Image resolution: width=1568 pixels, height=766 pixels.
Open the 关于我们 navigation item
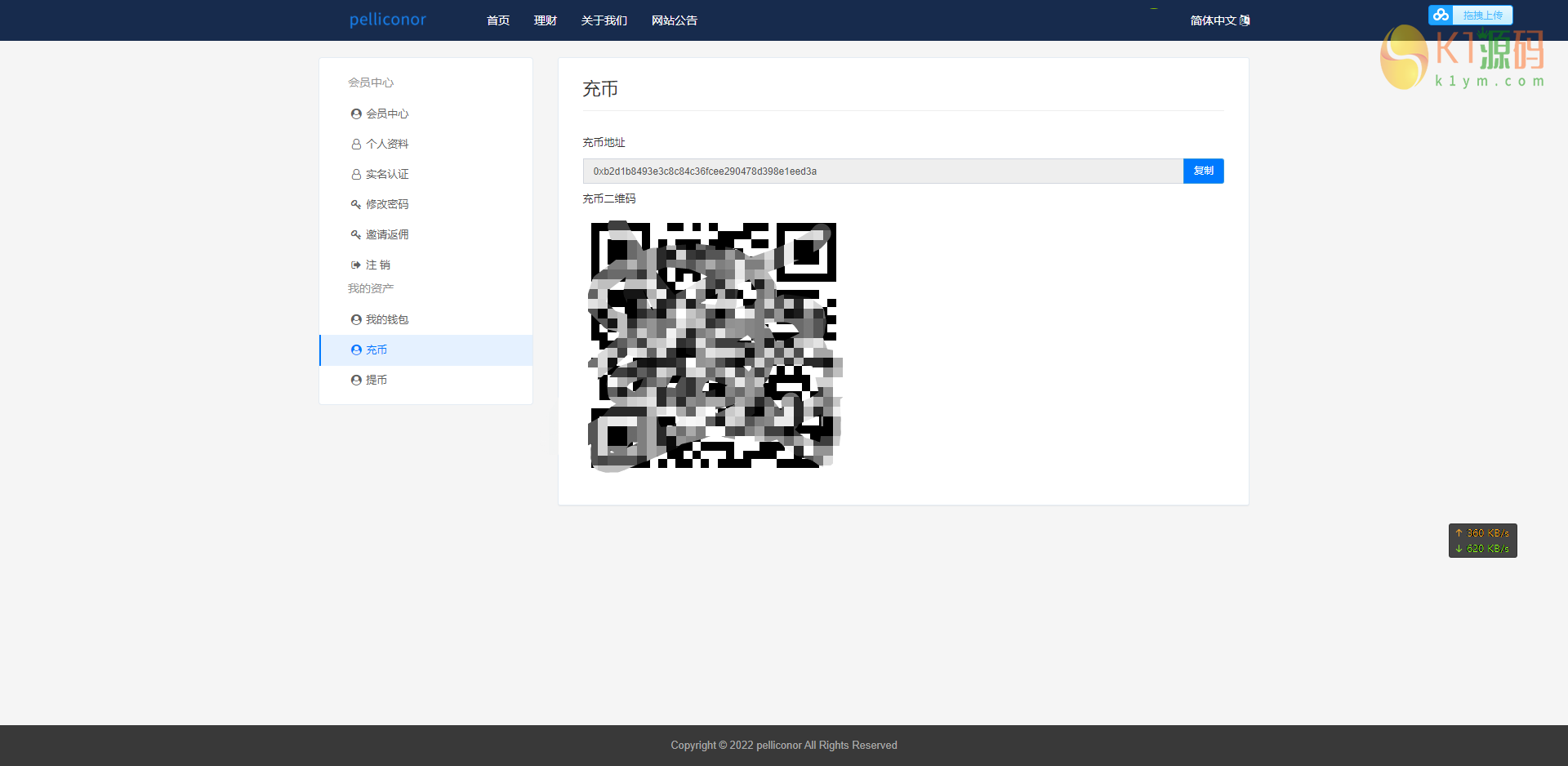tap(604, 20)
